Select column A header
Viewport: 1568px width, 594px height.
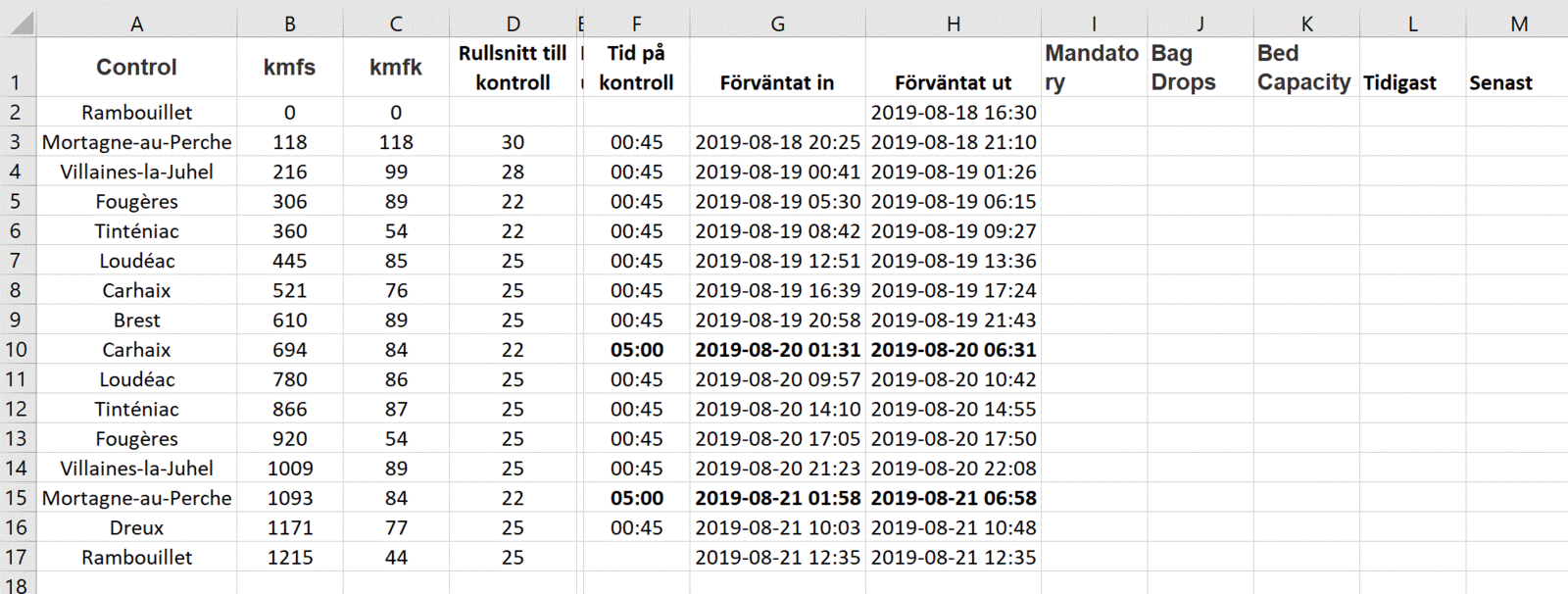136,24
